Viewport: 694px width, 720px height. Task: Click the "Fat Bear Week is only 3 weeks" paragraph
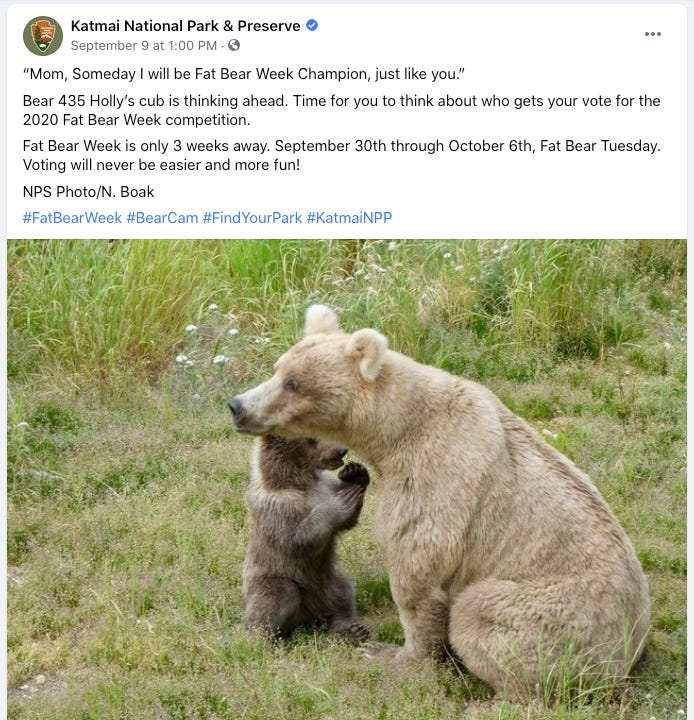(x=342, y=155)
